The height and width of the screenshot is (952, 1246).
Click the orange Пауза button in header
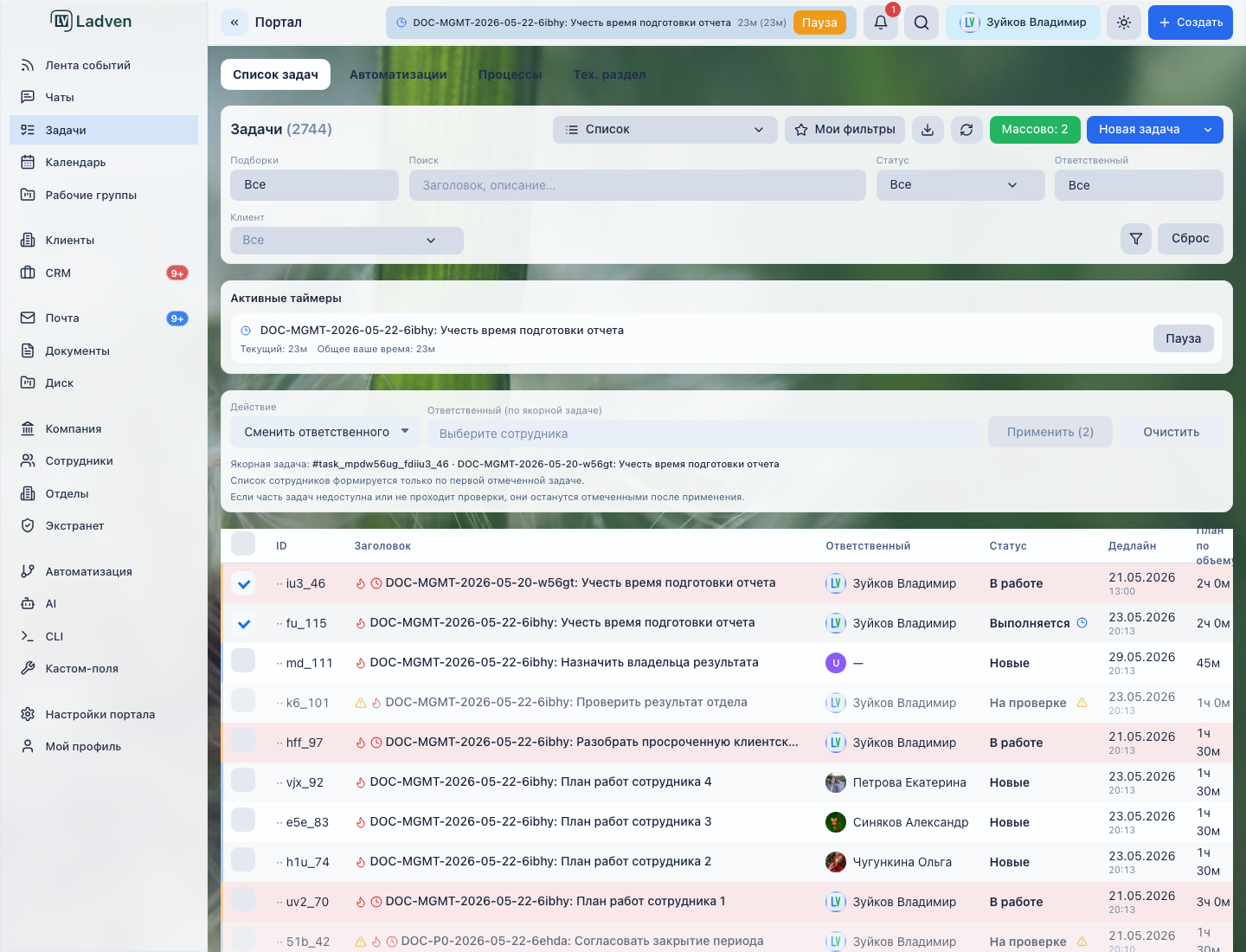pyautogui.click(x=819, y=23)
